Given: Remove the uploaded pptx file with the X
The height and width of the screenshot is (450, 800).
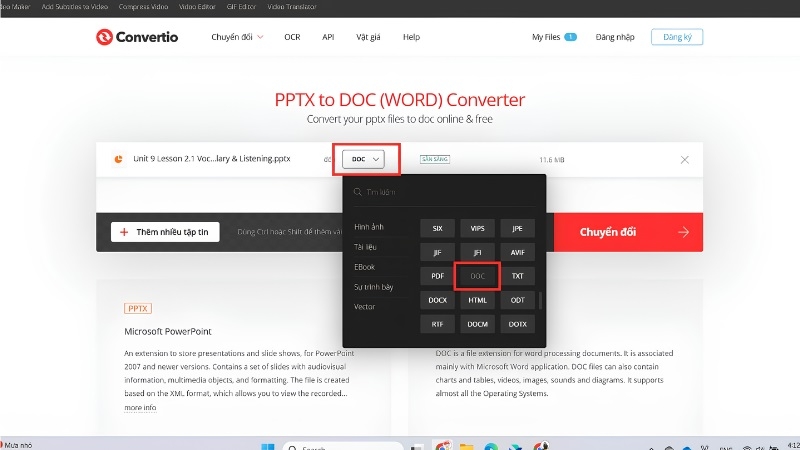Looking at the screenshot, I should (685, 160).
